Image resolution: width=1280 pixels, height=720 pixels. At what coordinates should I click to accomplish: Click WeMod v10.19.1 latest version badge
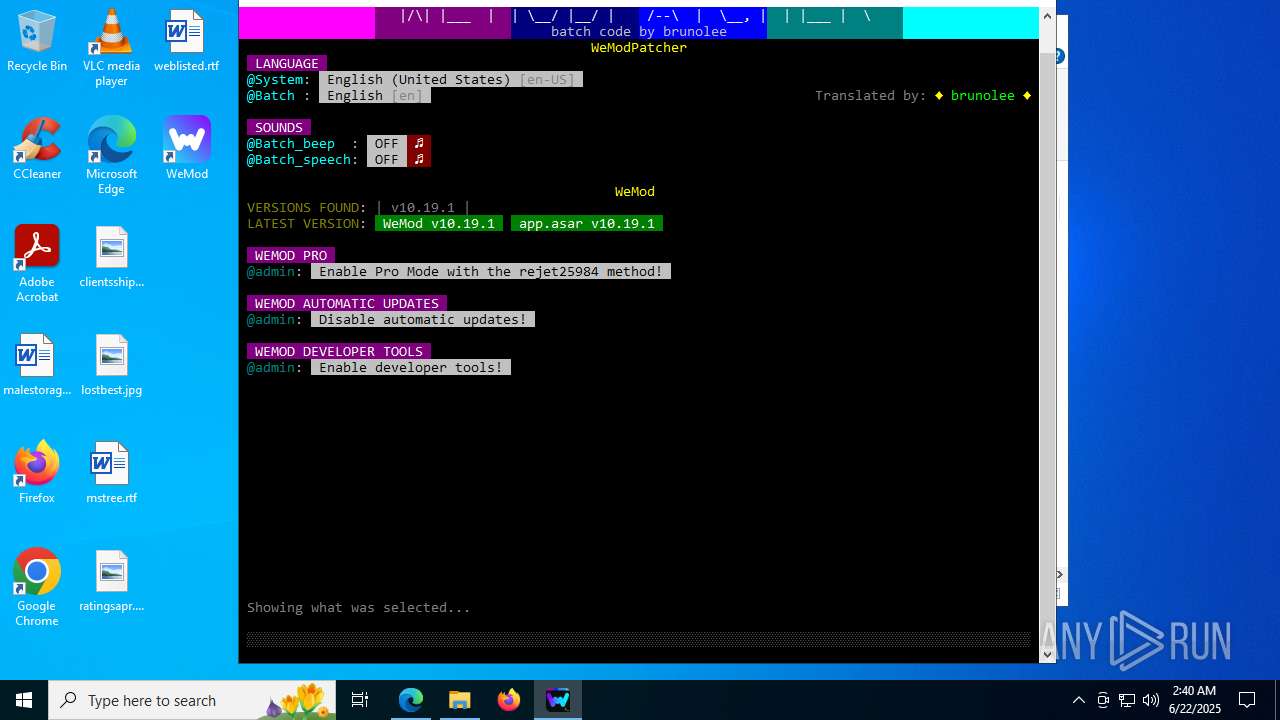[439, 223]
